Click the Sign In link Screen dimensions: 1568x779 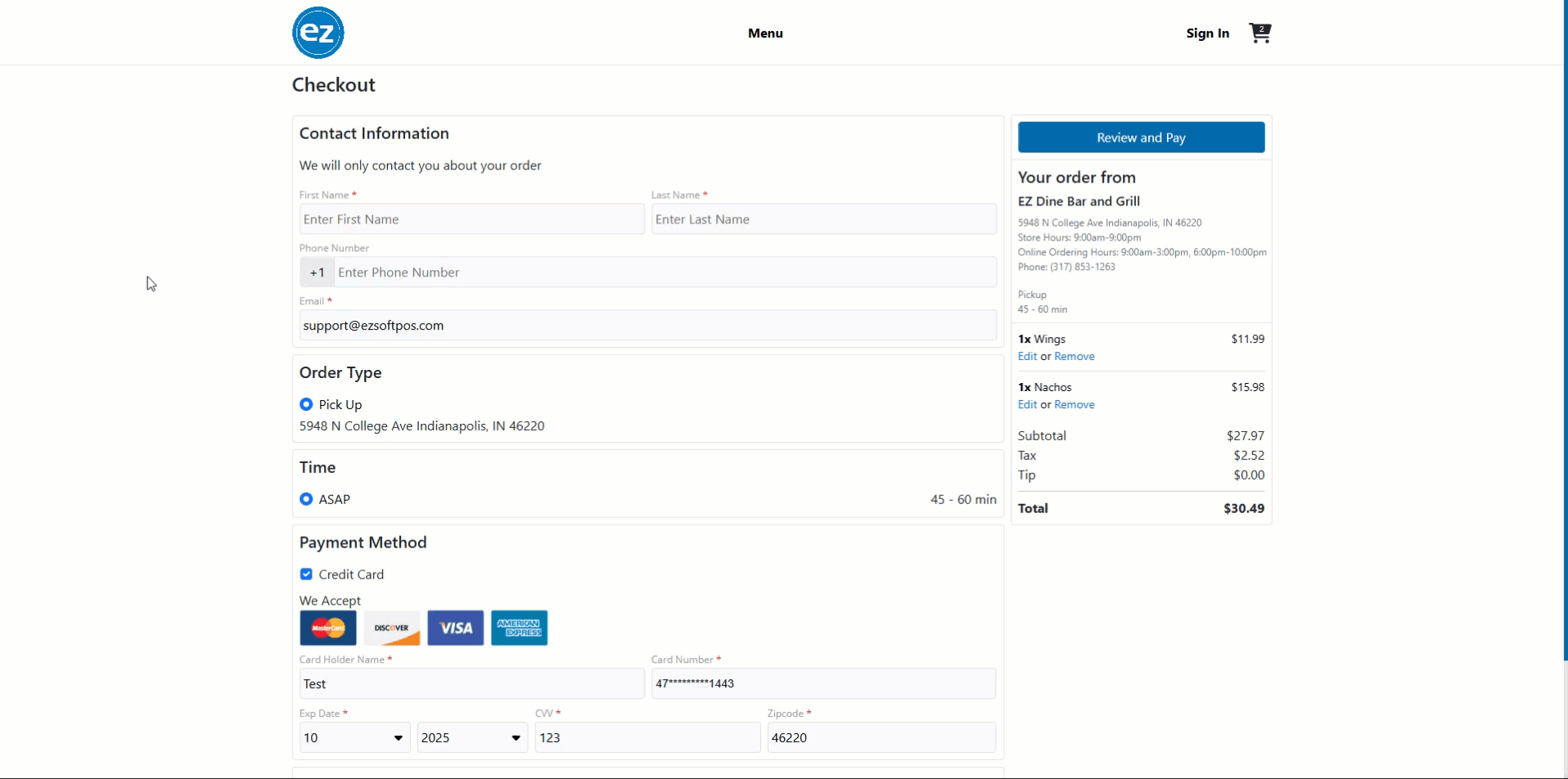click(1208, 33)
